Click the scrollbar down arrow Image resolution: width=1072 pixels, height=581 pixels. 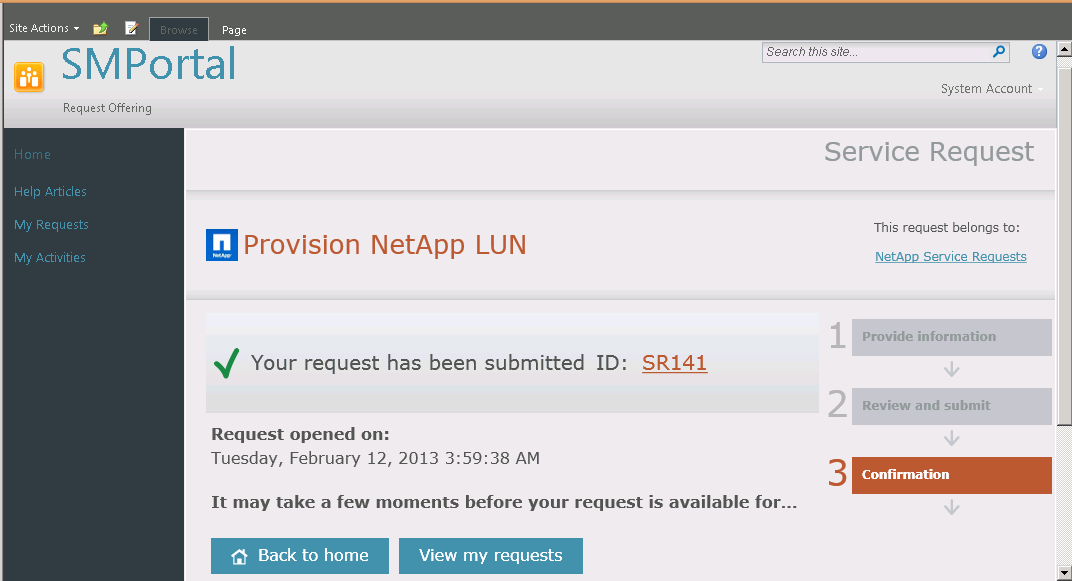[1064, 573]
